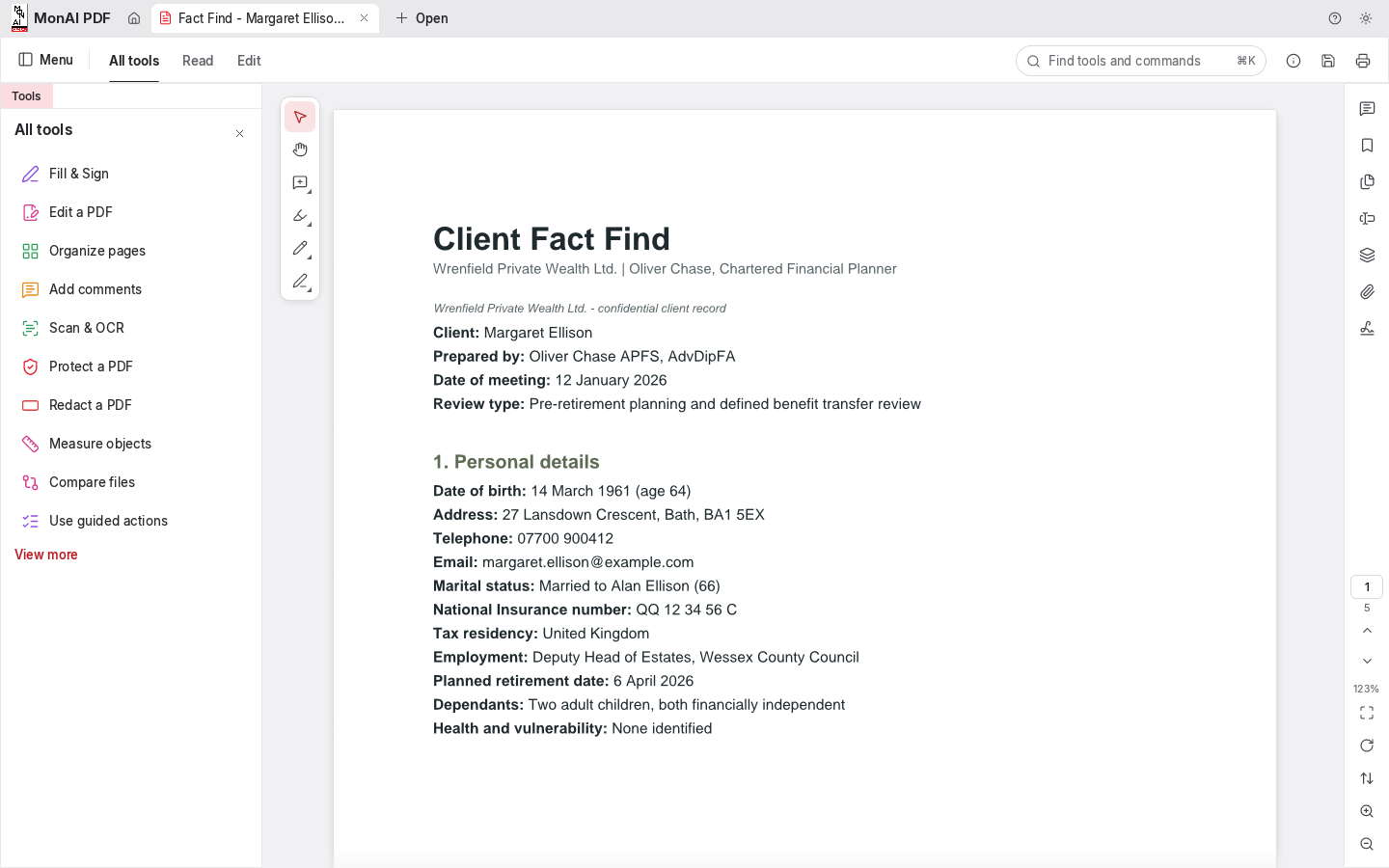The width and height of the screenshot is (1389, 868).
Task: Open the pencil draw tool flyout
Action: tap(300, 249)
